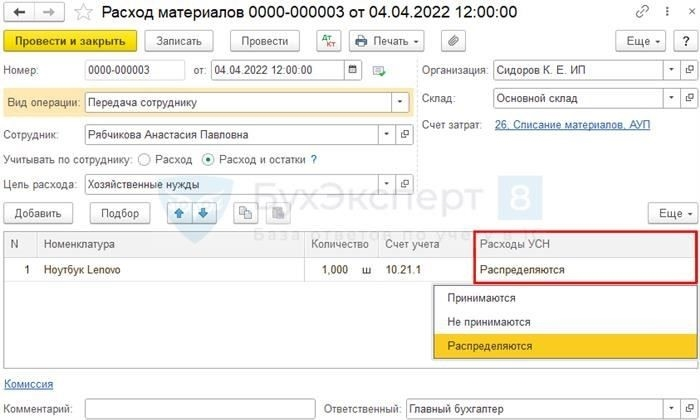Click Количество column header
The height and width of the screenshot is (420, 700).
tap(342, 244)
